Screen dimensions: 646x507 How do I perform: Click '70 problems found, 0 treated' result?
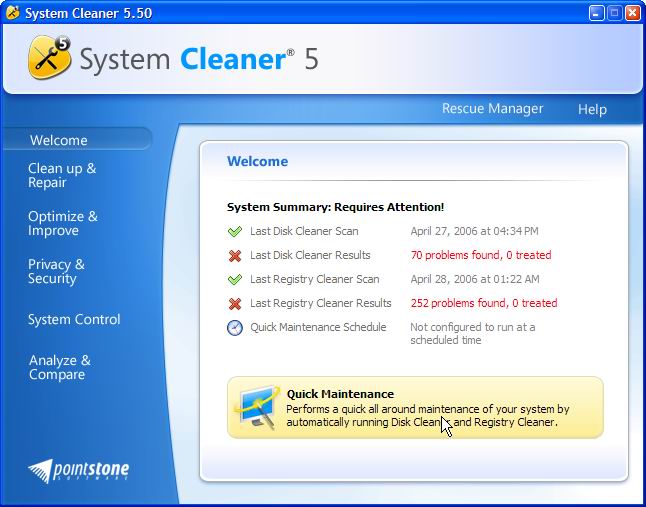(480, 256)
